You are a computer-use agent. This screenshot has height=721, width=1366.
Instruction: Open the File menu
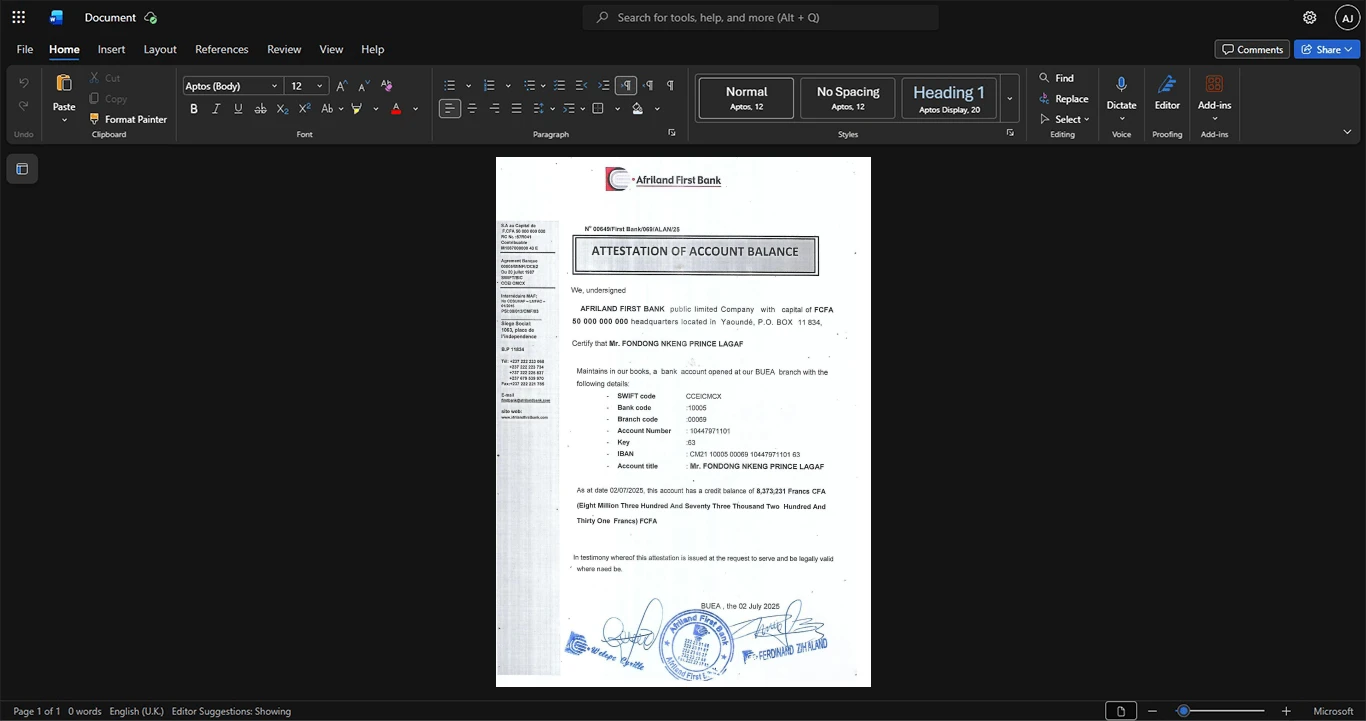[25, 49]
